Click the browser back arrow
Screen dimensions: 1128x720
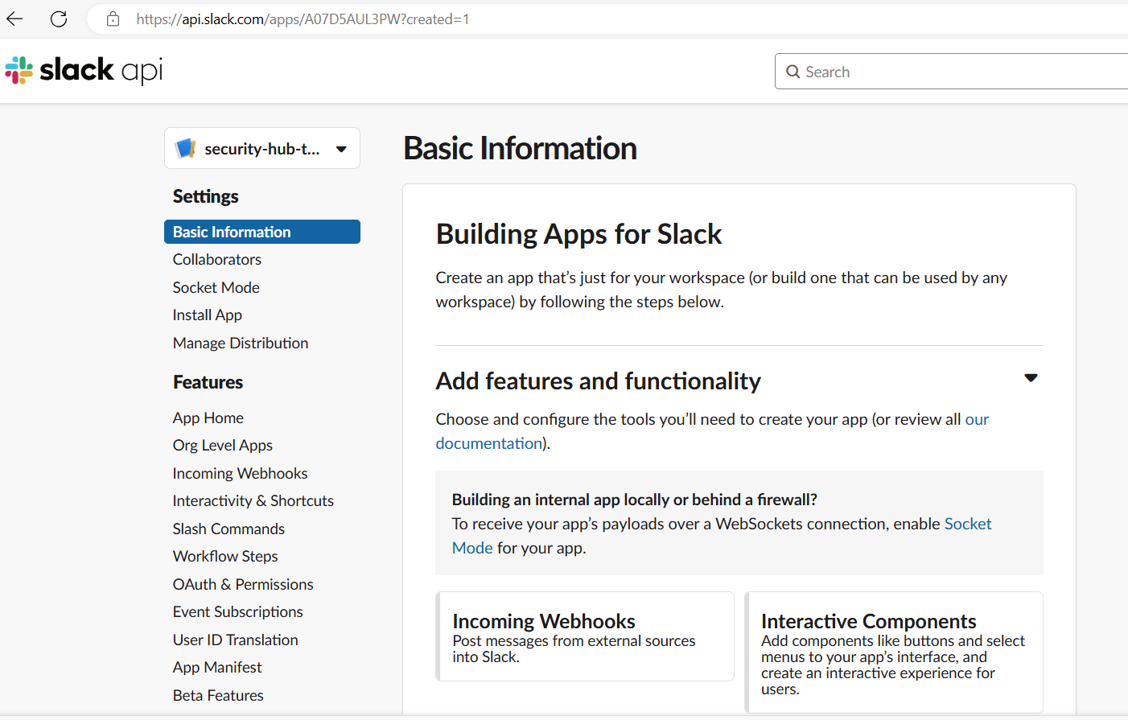coord(14,19)
